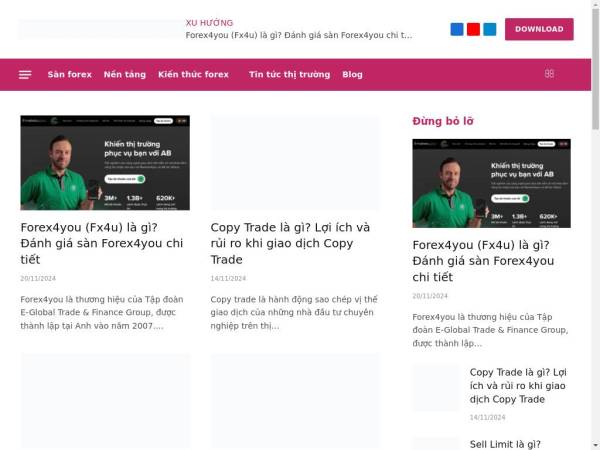Click the light-blue social media icon
The height and width of the screenshot is (450, 600).
[489, 29]
